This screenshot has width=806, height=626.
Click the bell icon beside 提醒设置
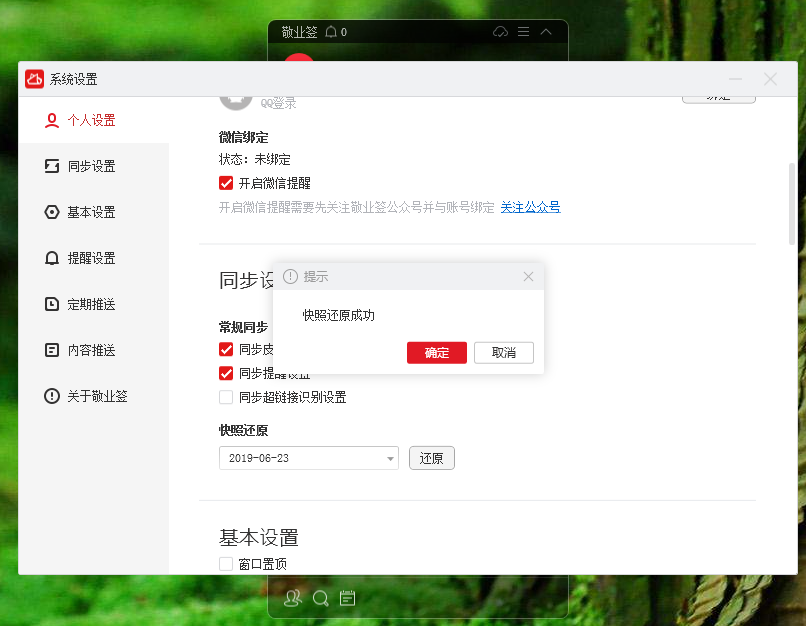click(x=52, y=258)
